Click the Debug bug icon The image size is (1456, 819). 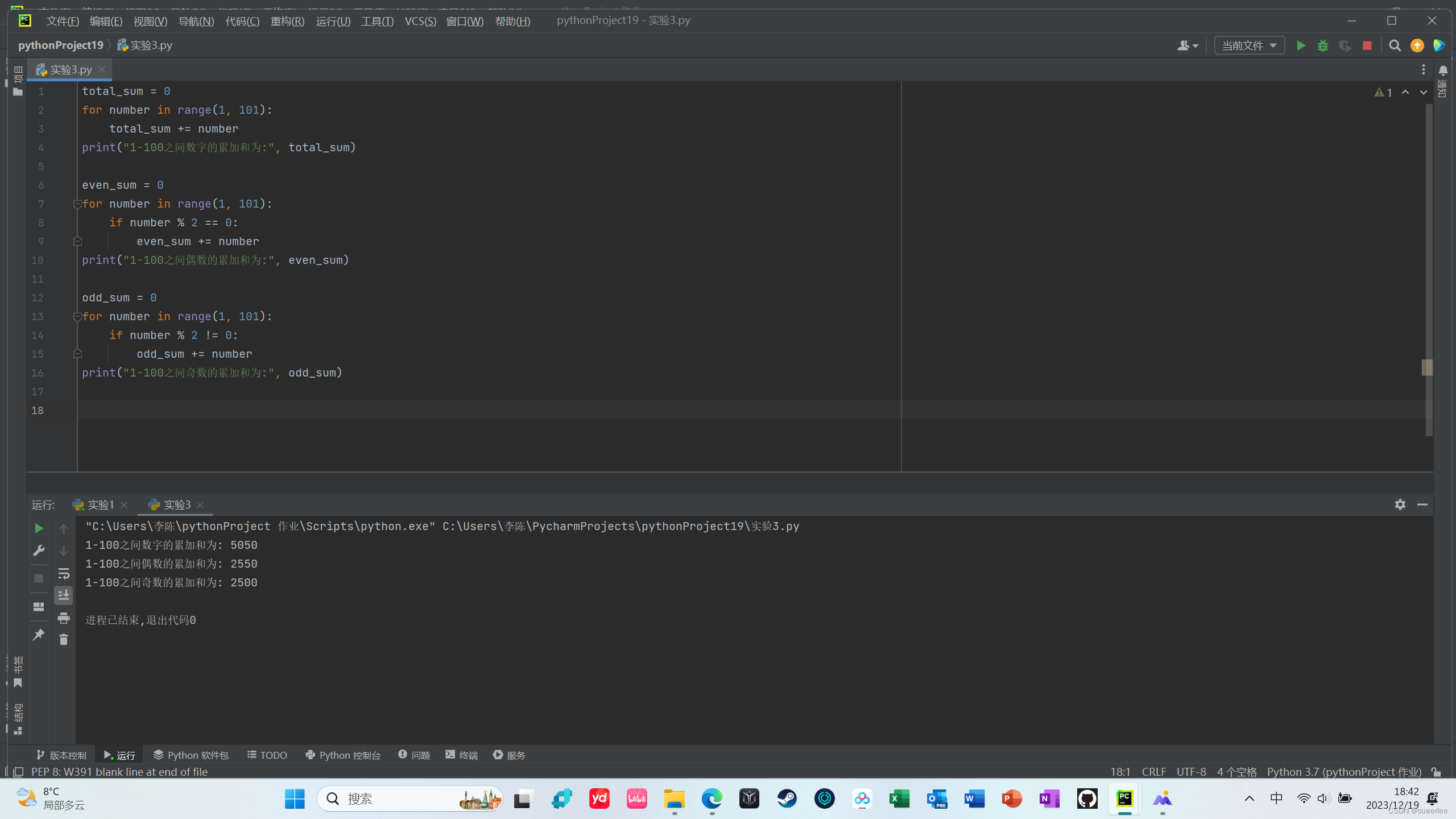point(1323,45)
